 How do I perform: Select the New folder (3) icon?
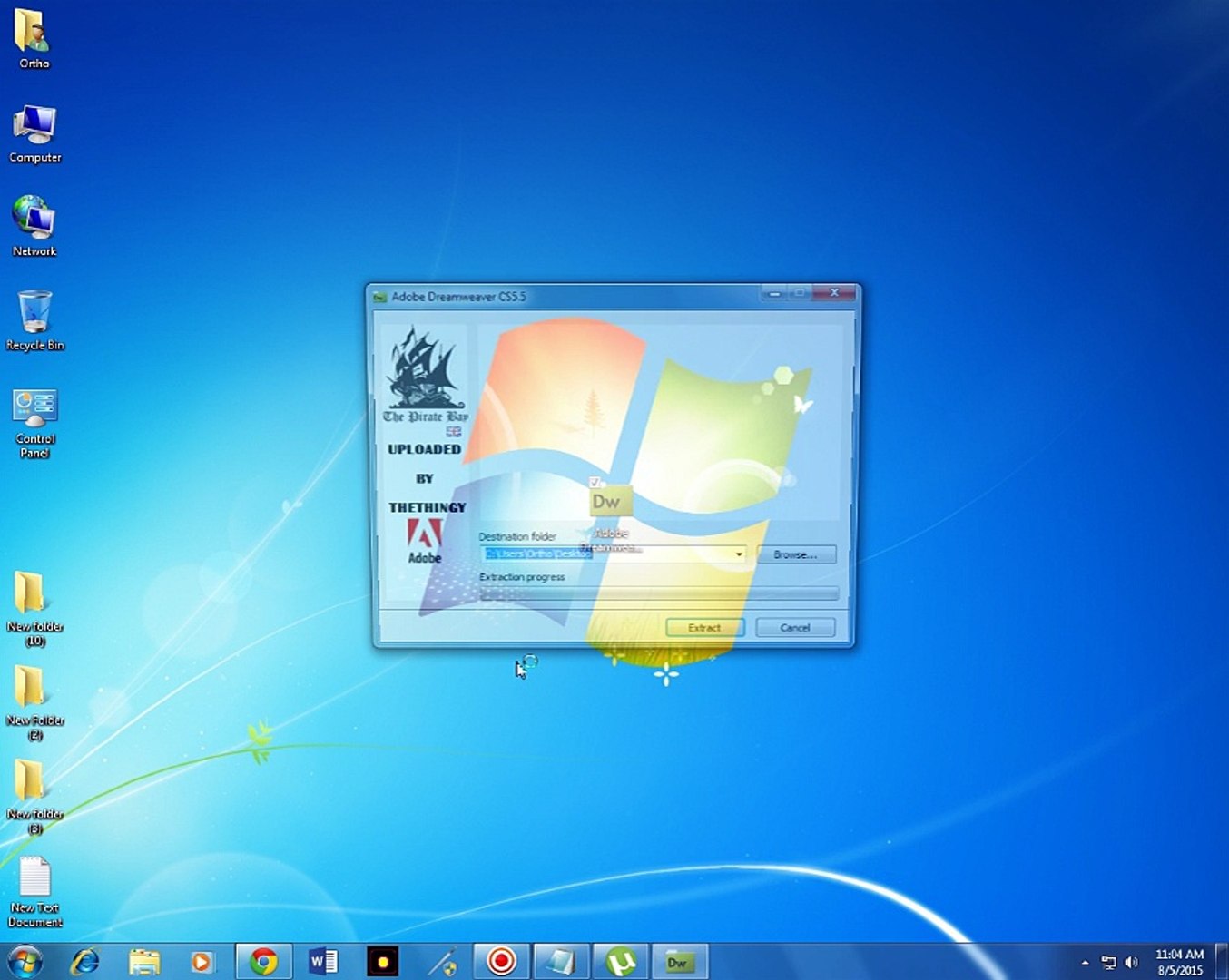click(34, 797)
